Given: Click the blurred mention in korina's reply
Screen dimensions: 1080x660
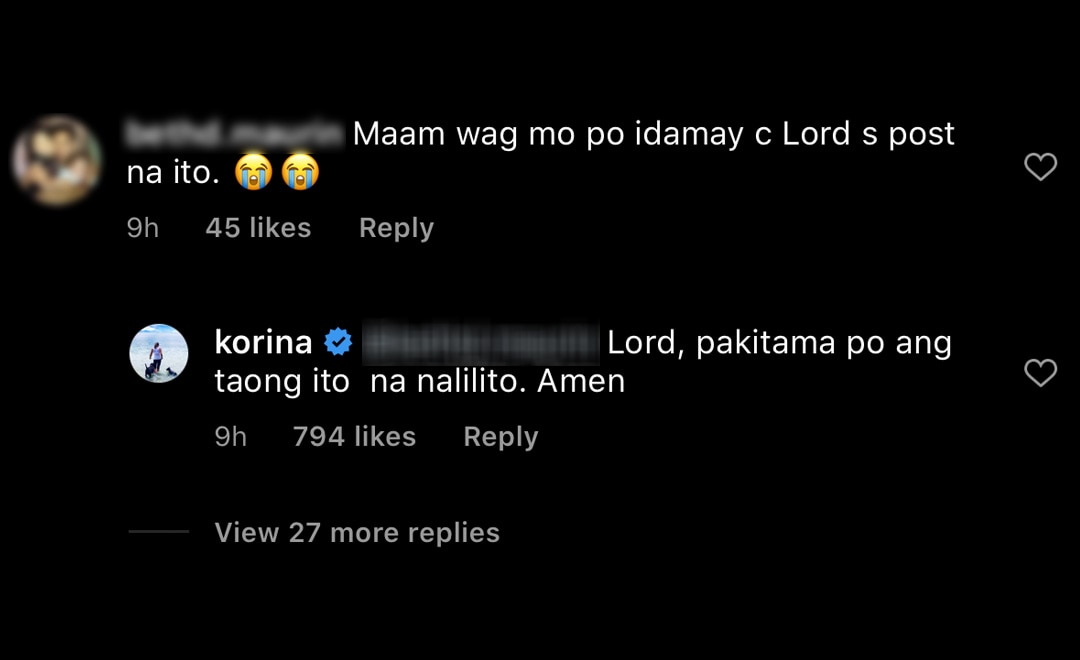Looking at the screenshot, I should 481,342.
